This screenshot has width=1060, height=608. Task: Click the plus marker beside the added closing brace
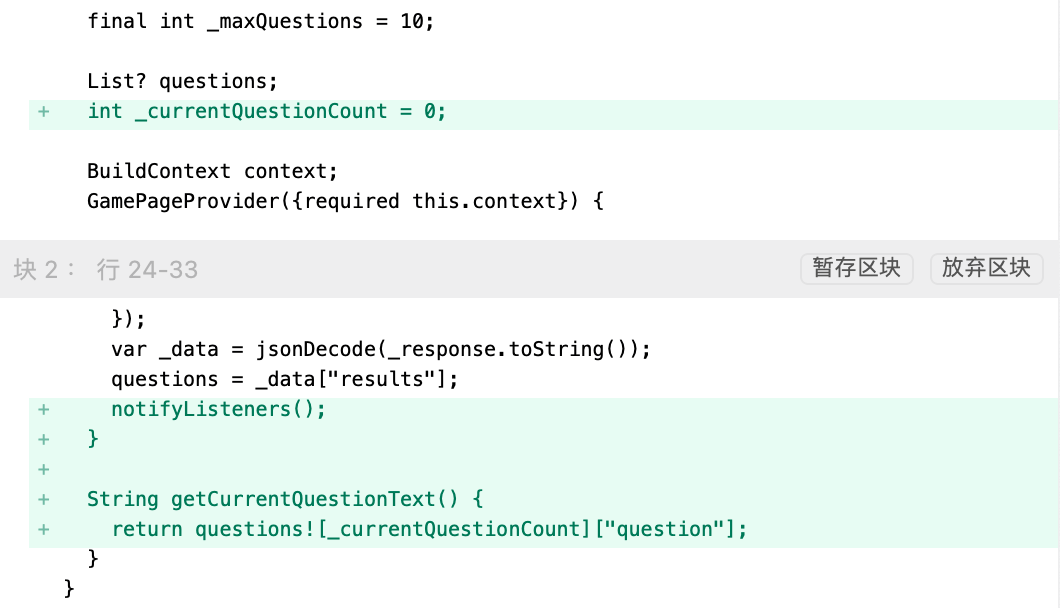tap(43, 439)
